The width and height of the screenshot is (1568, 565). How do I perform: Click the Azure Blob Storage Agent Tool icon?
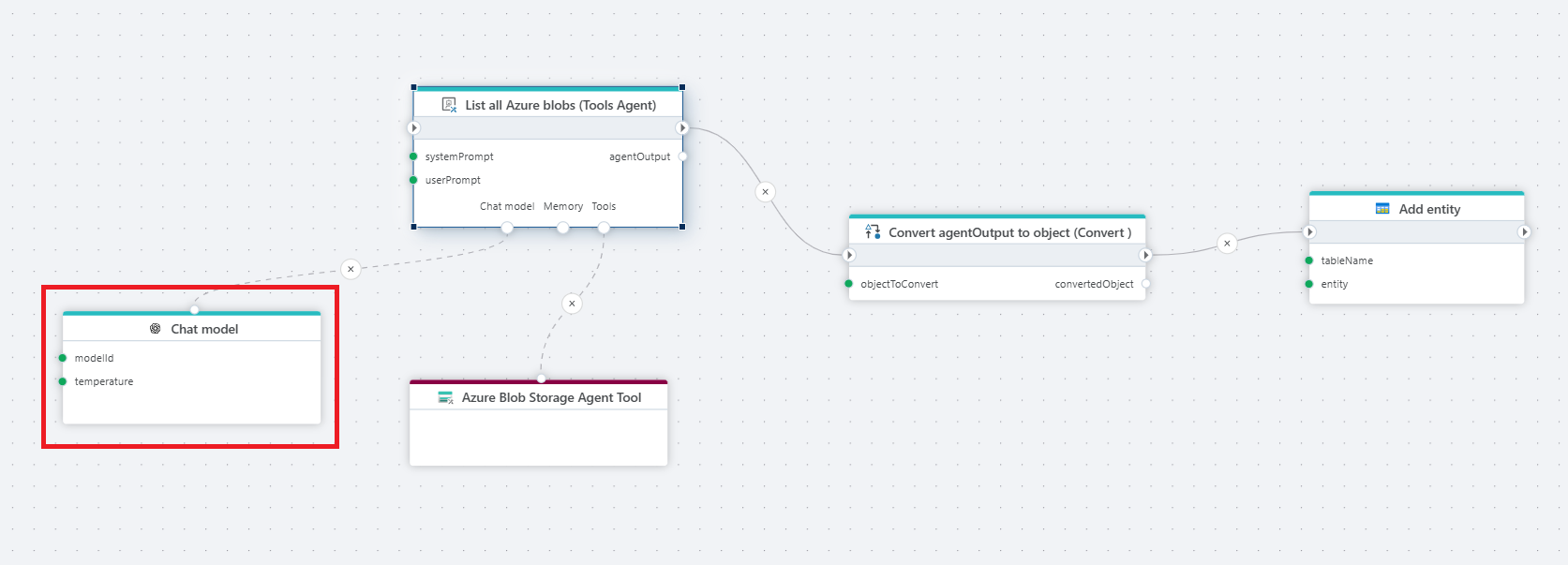coord(445,397)
